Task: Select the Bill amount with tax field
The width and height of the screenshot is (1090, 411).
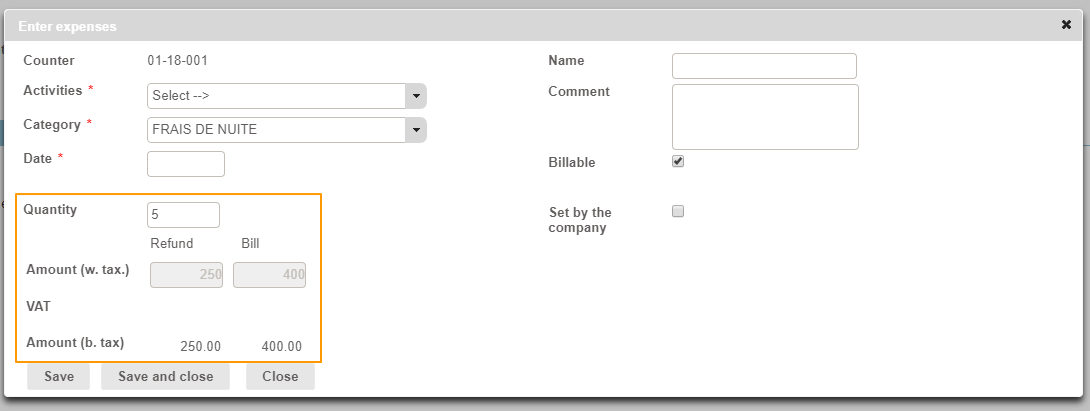Action: click(269, 274)
